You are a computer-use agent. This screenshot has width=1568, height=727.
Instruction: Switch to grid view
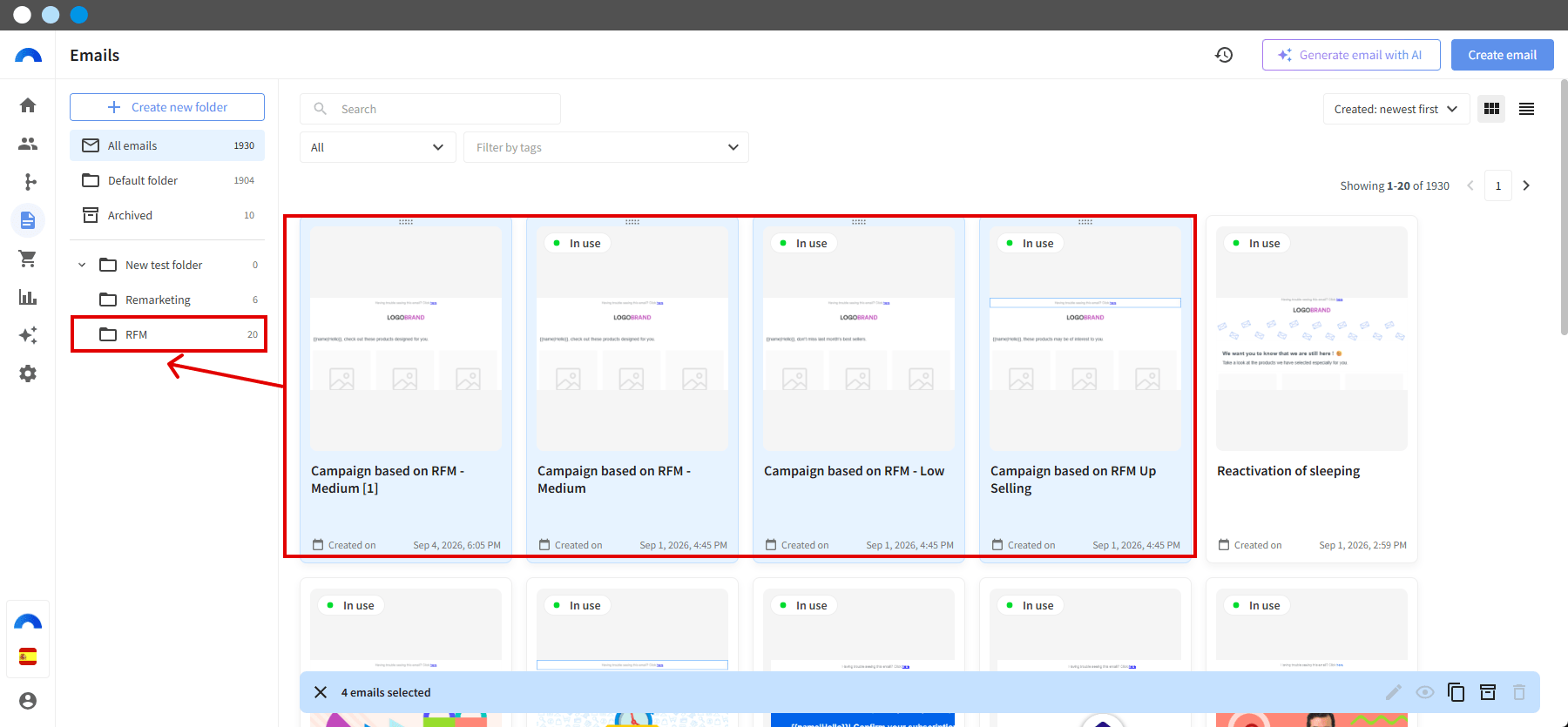tap(1491, 109)
